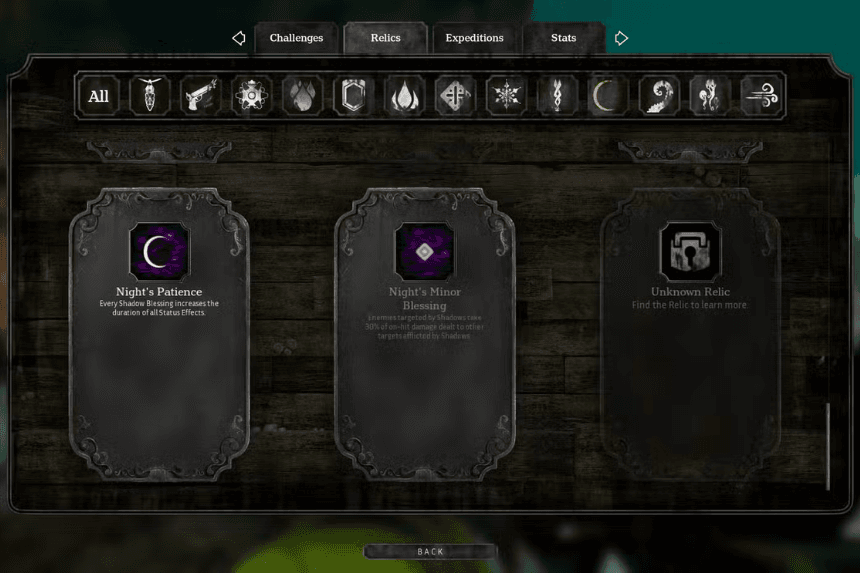Pick the twisted helix filter icon
This screenshot has height=573, width=860.
point(557,96)
